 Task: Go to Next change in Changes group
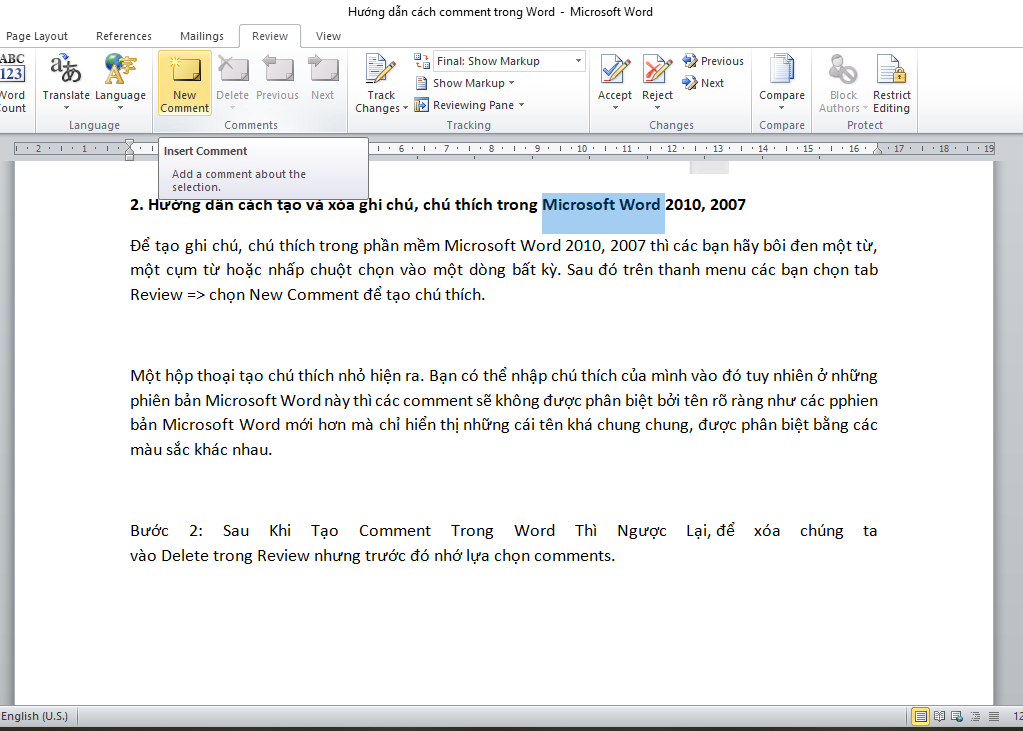(704, 83)
